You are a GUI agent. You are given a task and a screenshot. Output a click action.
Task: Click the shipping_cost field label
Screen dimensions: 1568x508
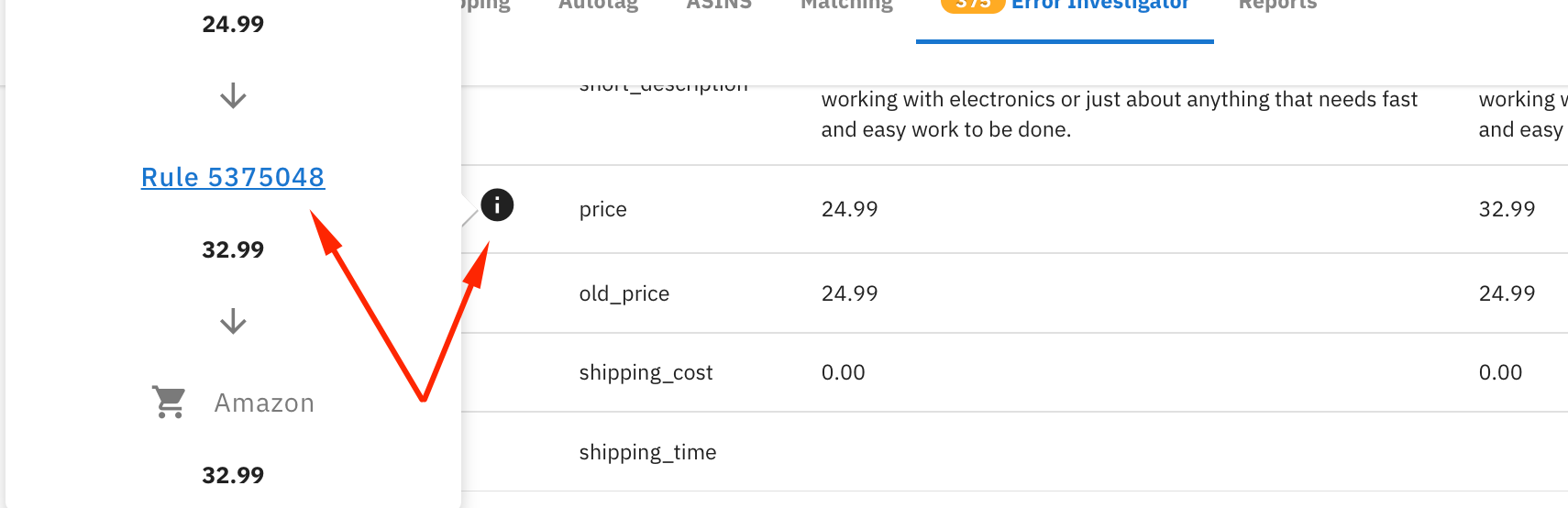pos(646,372)
